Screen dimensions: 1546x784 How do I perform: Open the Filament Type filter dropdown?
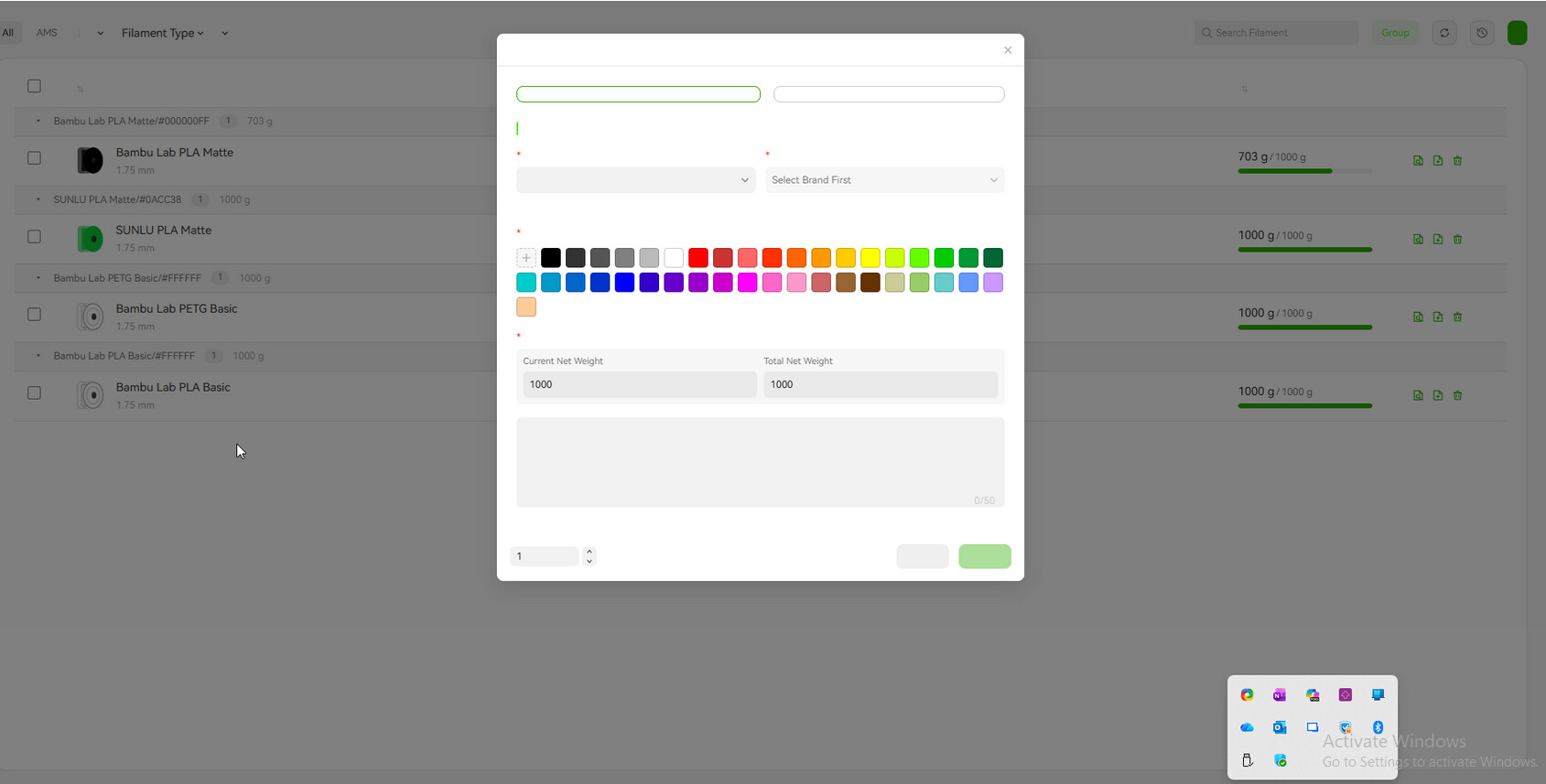tap(163, 33)
